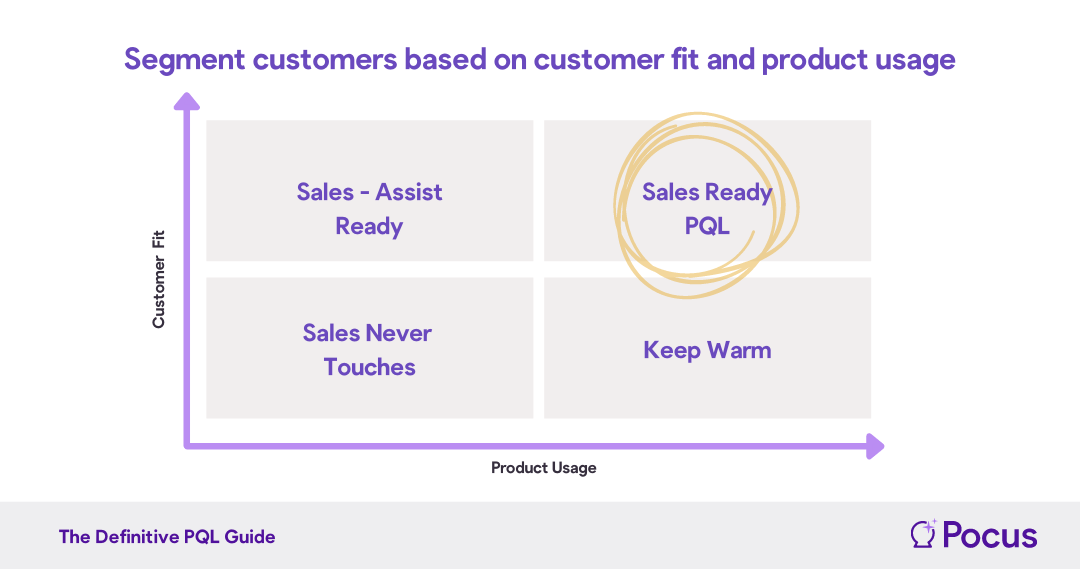
Task: Select the Keep Warm quadrant
Action: pos(707,348)
